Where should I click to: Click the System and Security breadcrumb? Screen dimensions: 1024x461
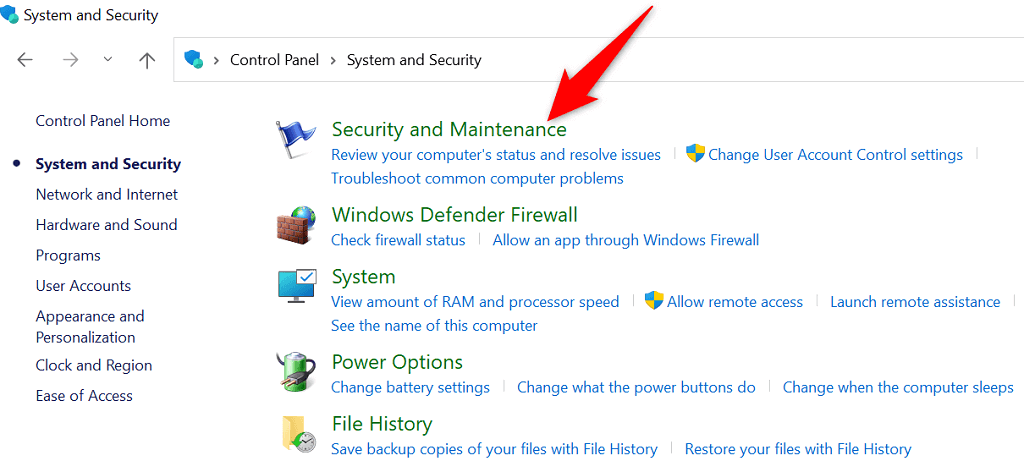[414, 60]
